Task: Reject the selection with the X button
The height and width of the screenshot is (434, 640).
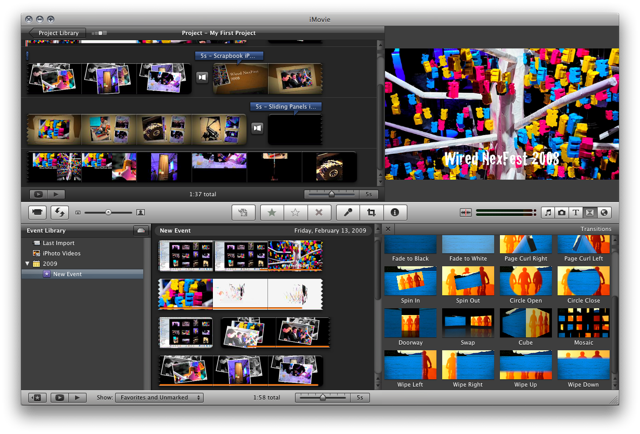Action: pos(319,212)
